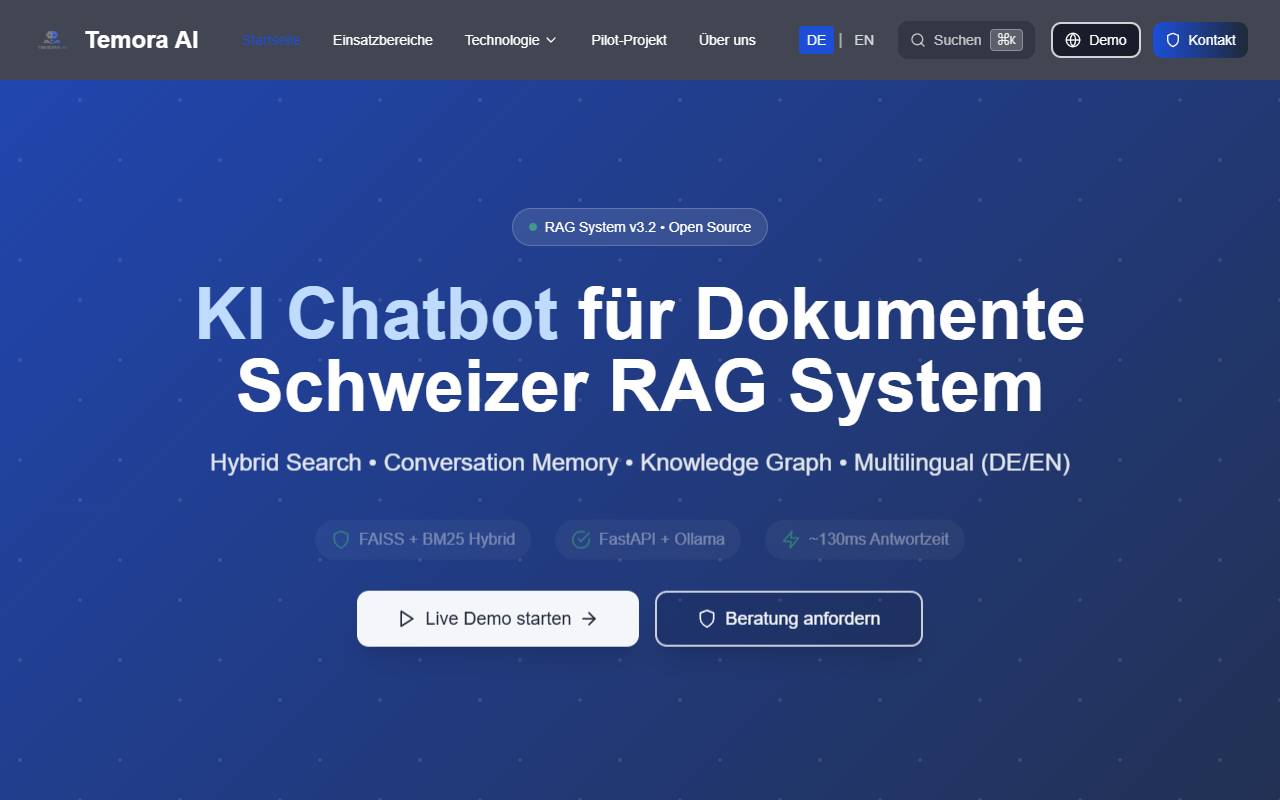This screenshot has width=1280, height=800.
Task: Click the Kontakt button
Action: pos(1200,40)
